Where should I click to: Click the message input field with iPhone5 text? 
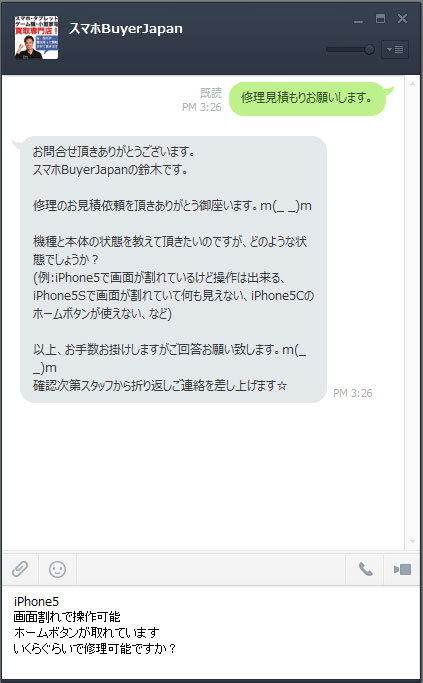coord(211,632)
